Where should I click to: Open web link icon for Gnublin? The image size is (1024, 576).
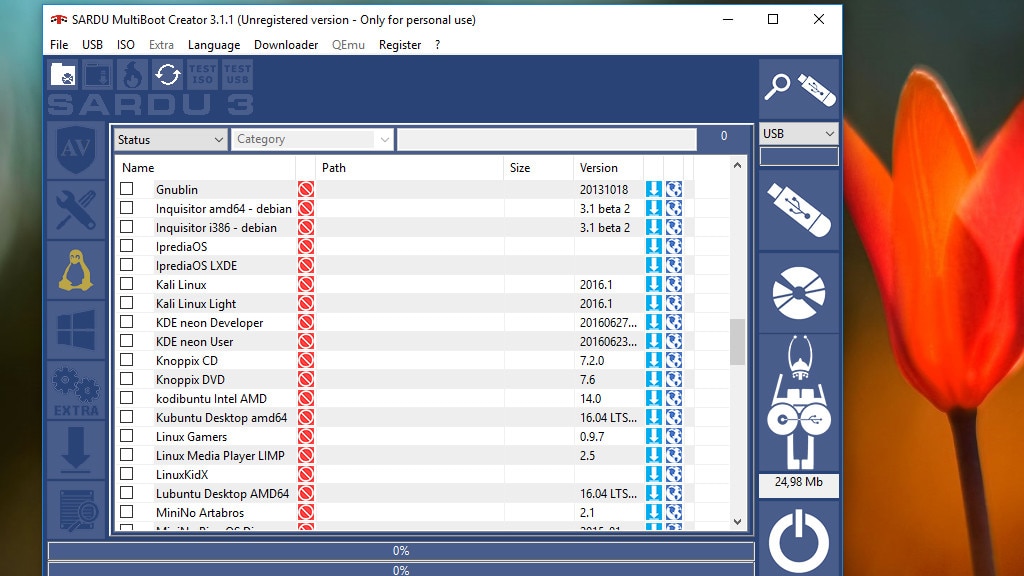[674, 189]
